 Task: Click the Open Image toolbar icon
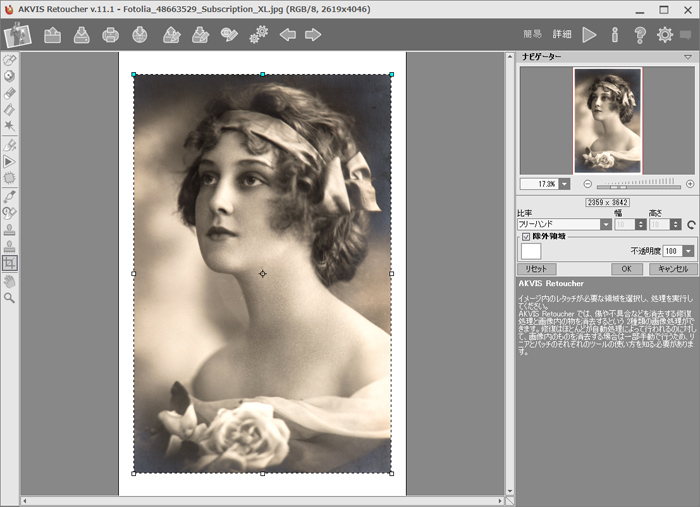[x=53, y=35]
